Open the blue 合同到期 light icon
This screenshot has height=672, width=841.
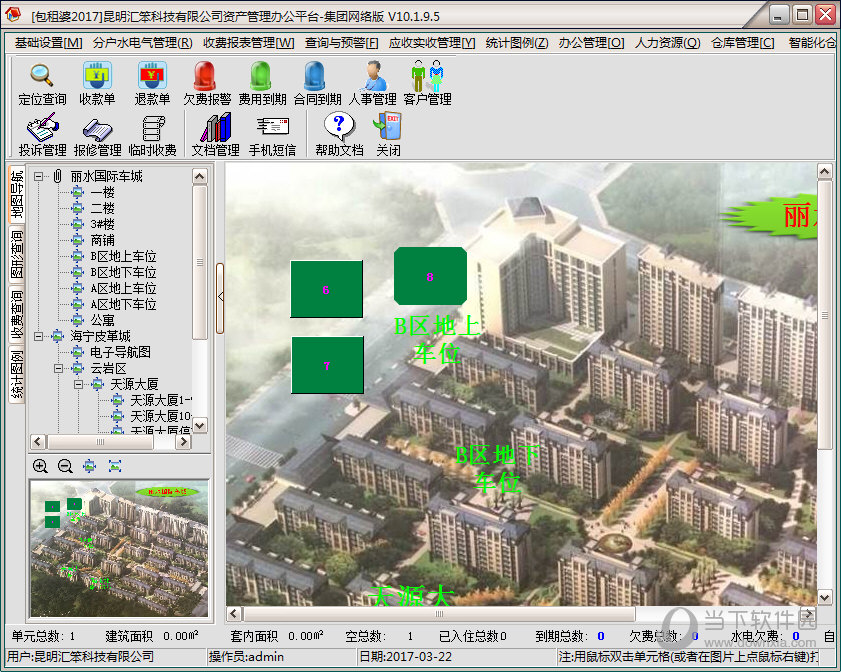pyautogui.click(x=317, y=81)
